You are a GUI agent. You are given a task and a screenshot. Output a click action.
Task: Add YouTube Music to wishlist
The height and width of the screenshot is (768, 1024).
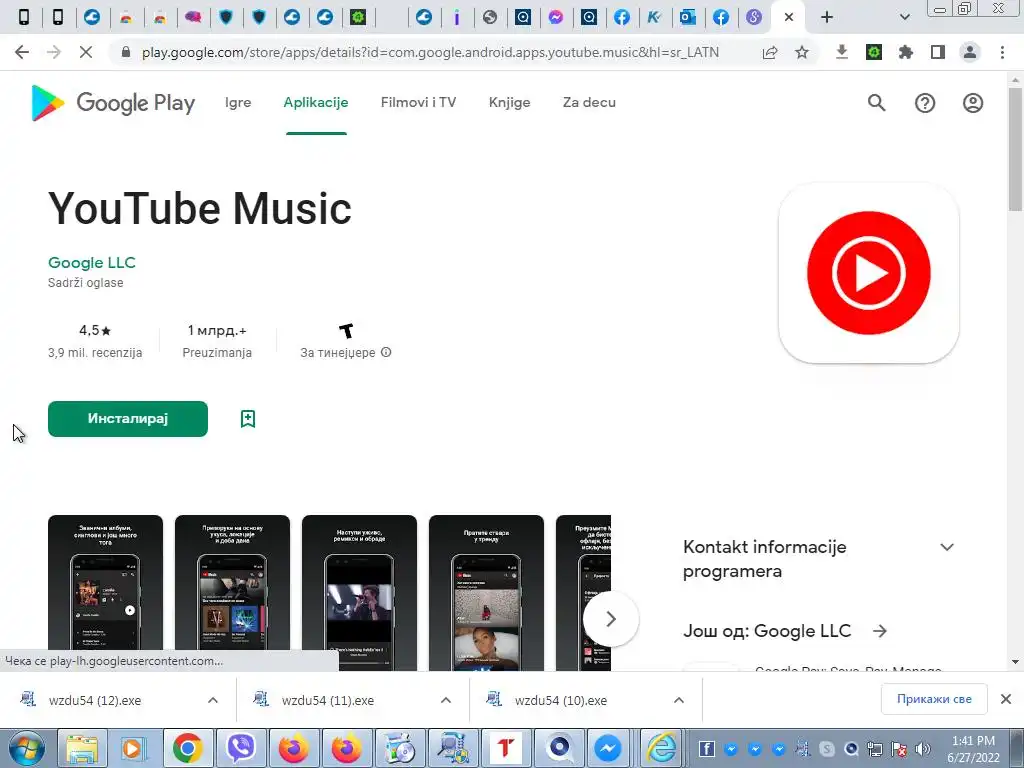click(248, 419)
